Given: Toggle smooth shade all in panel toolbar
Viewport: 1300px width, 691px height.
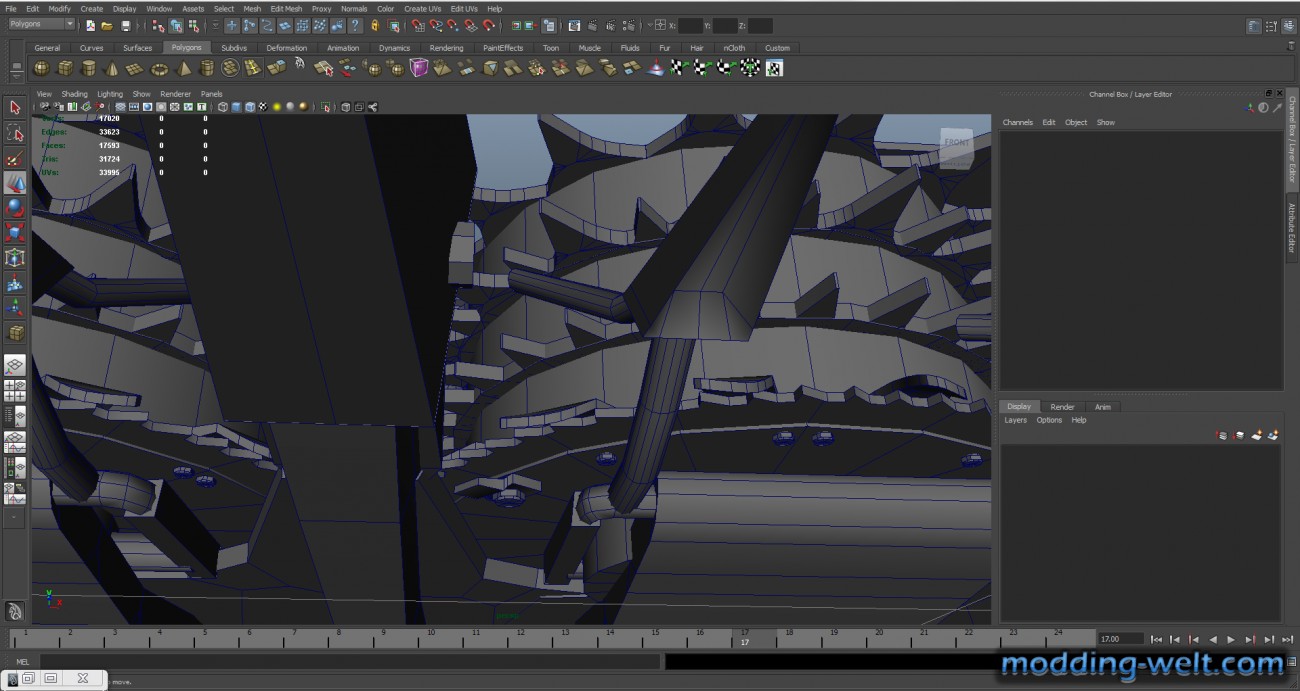Looking at the screenshot, I should click(236, 107).
